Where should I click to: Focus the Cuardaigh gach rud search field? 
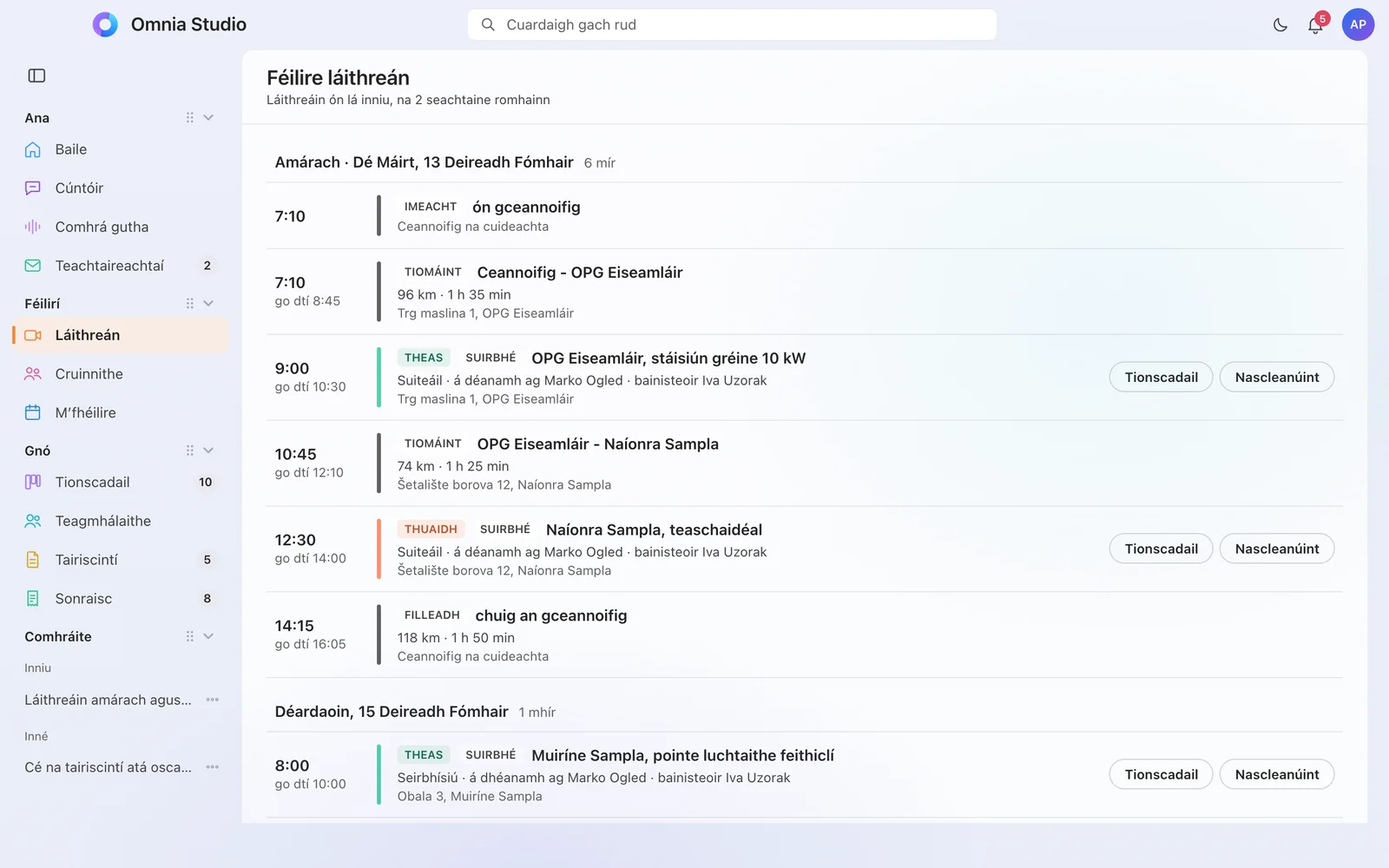click(732, 24)
